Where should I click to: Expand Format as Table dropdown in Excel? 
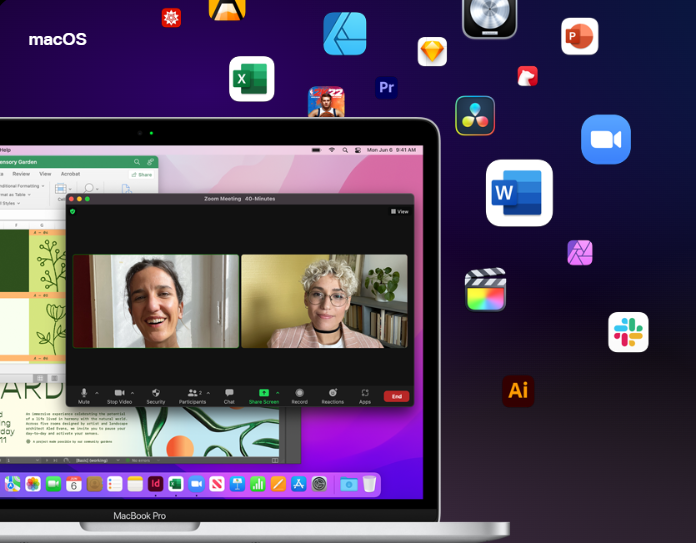point(16,194)
